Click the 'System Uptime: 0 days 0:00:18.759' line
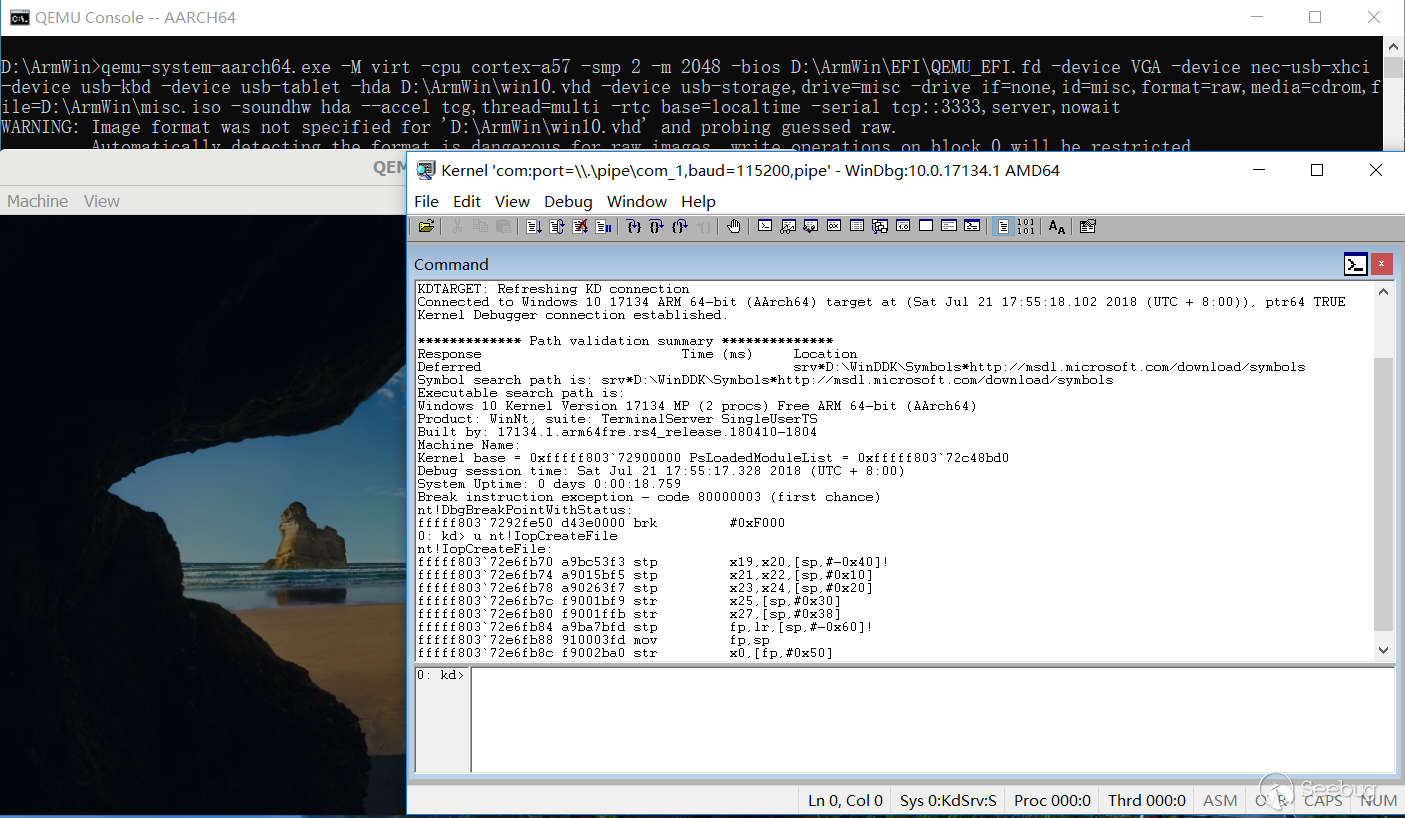This screenshot has width=1405, height=818. [x=549, y=484]
